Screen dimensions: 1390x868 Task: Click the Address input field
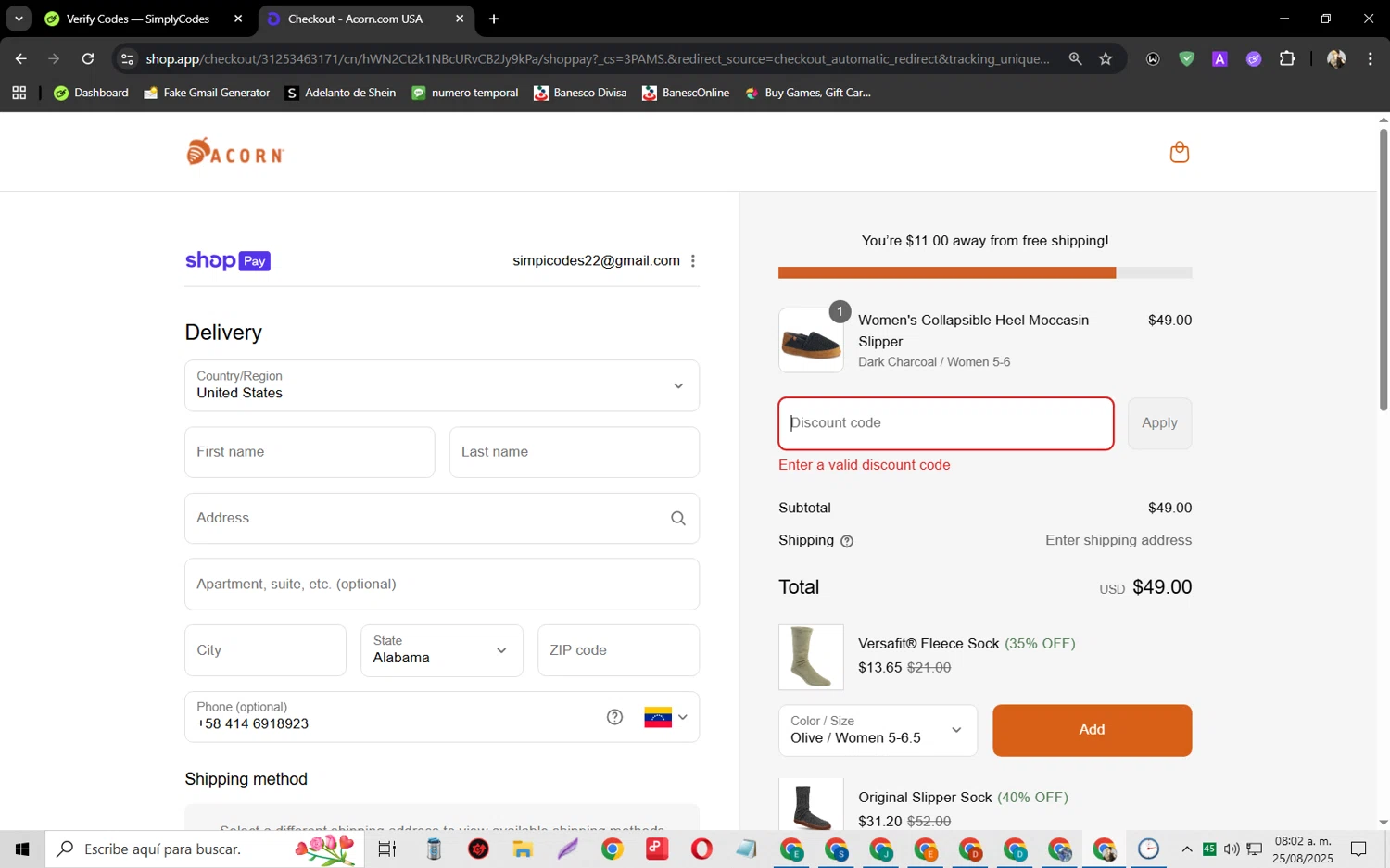click(442, 518)
